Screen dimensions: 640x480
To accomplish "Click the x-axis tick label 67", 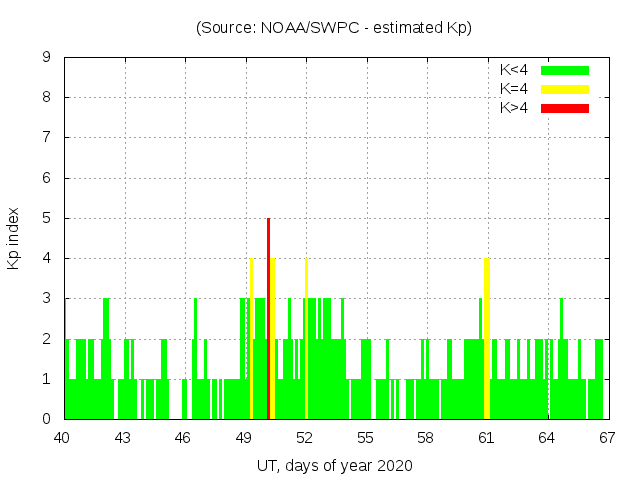I will click(x=606, y=437).
